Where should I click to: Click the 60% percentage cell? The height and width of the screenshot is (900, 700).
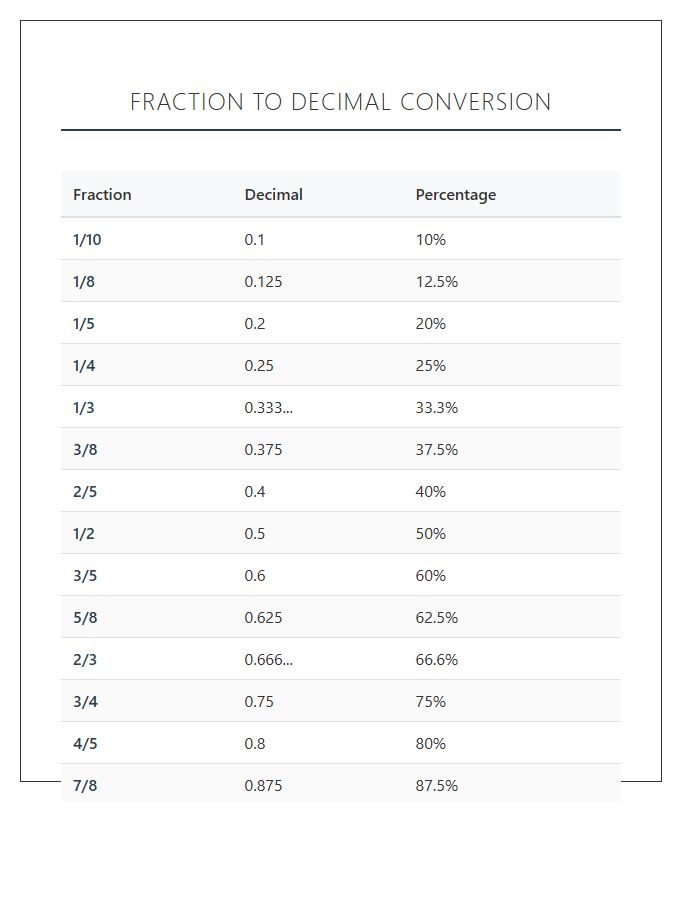pyautogui.click(x=430, y=575)
